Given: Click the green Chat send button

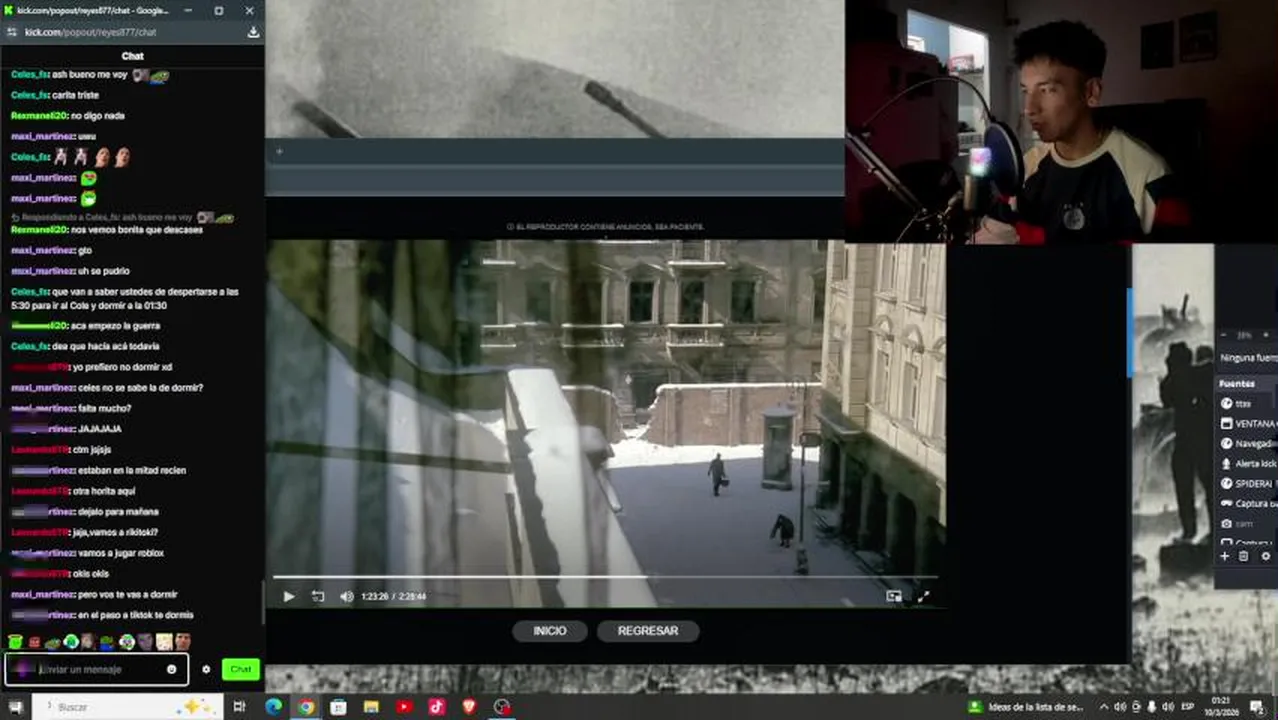Looking at the screenshot, I should pos(241,669).
